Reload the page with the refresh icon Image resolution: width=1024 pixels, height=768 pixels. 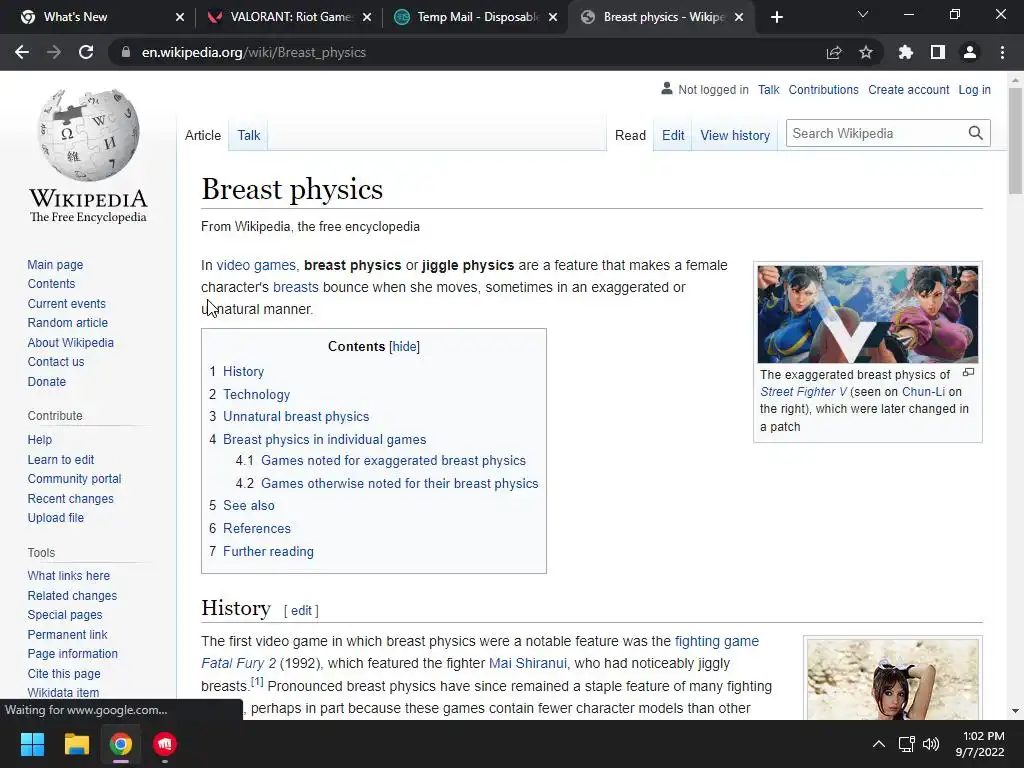tap(86, 52)
